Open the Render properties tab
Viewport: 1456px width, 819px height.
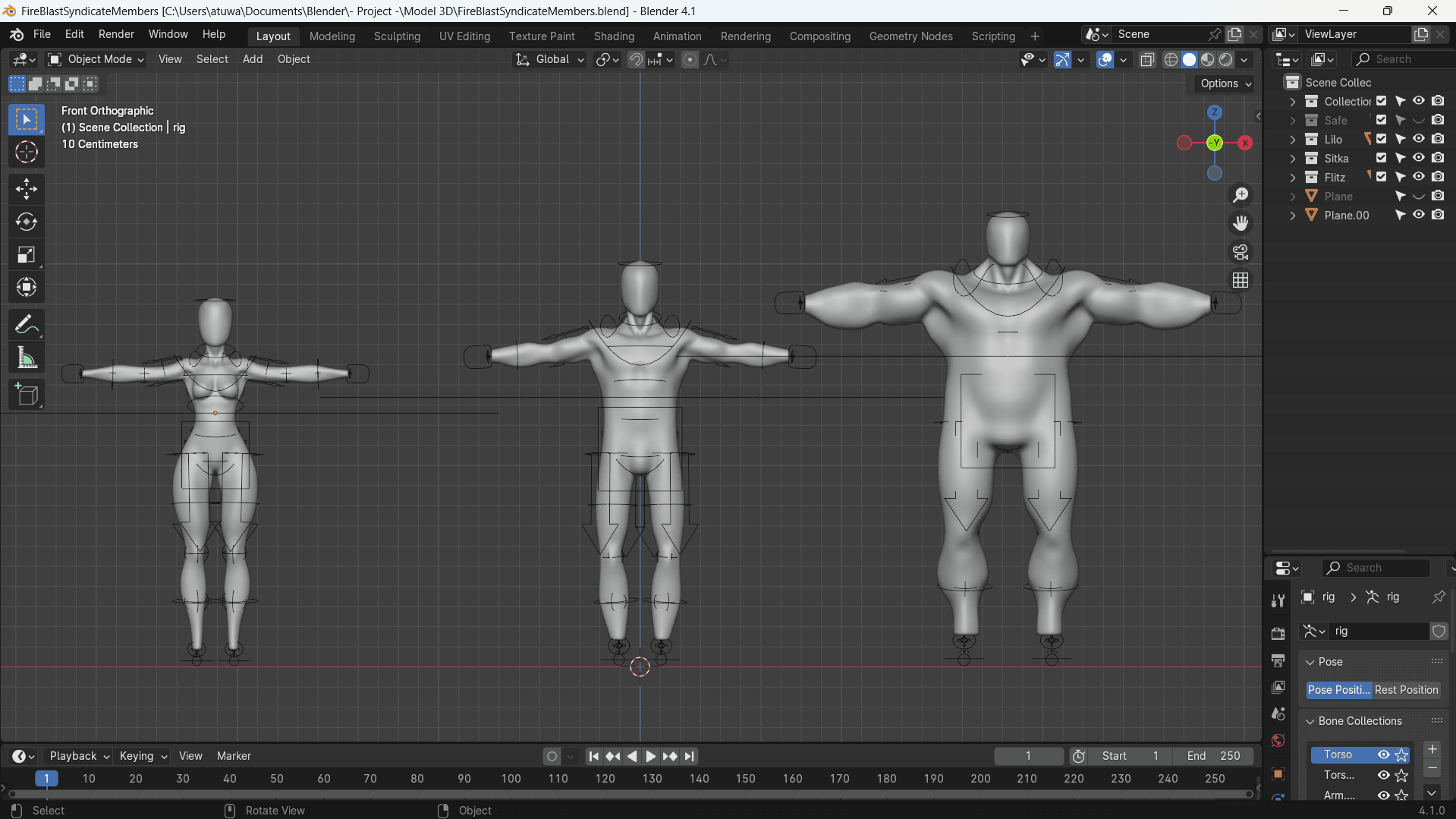tap(1278, 633)
